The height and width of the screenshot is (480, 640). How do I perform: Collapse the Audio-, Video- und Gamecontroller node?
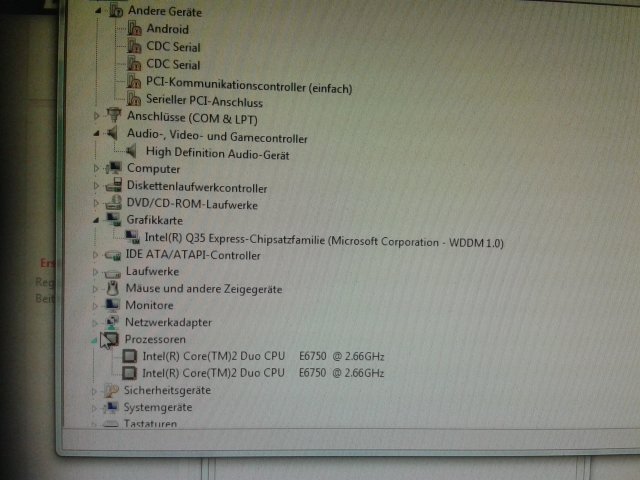[96, 133]
